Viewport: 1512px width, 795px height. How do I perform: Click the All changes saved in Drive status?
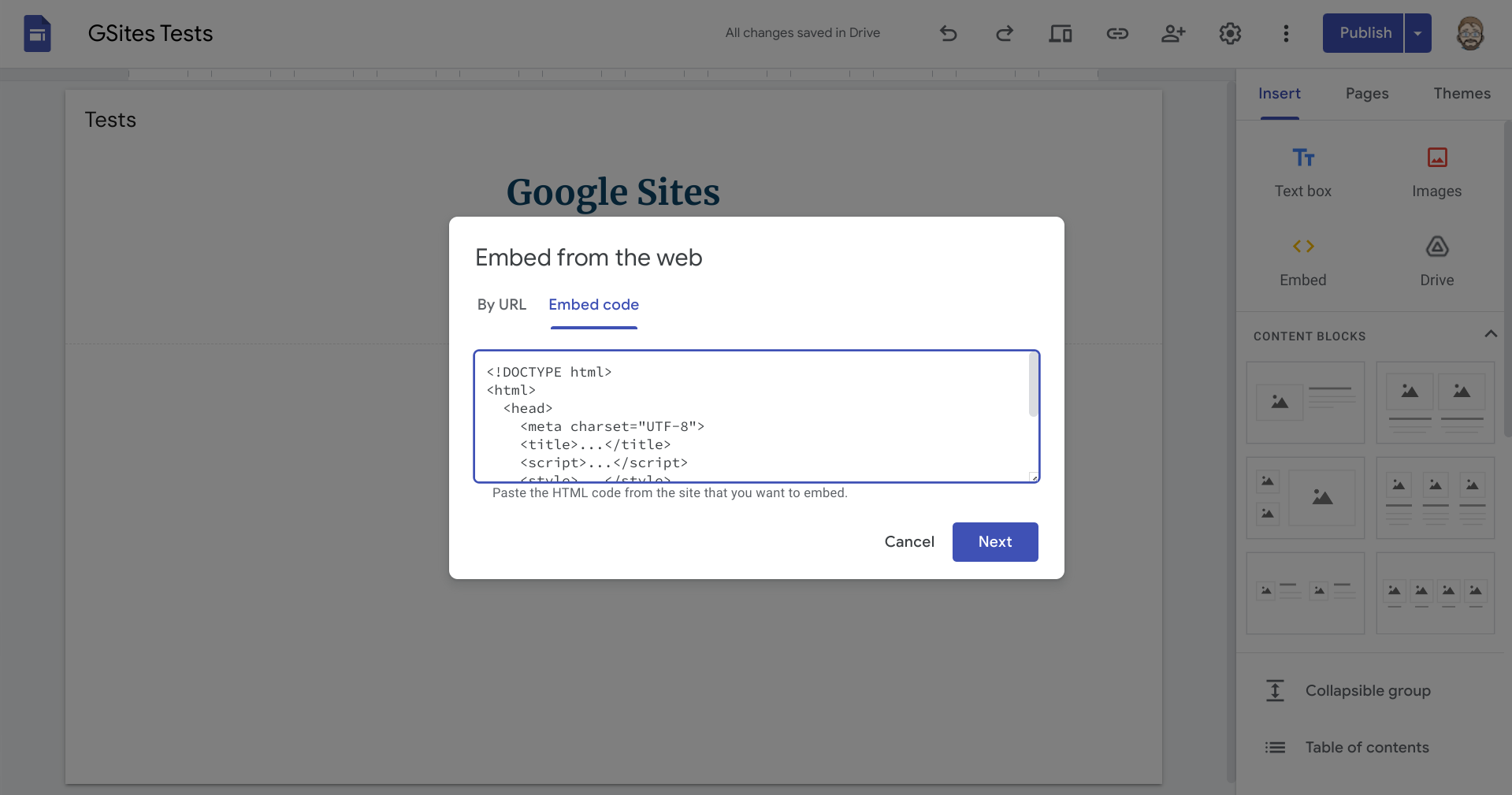pyautogui.click(x=803, y=33)
